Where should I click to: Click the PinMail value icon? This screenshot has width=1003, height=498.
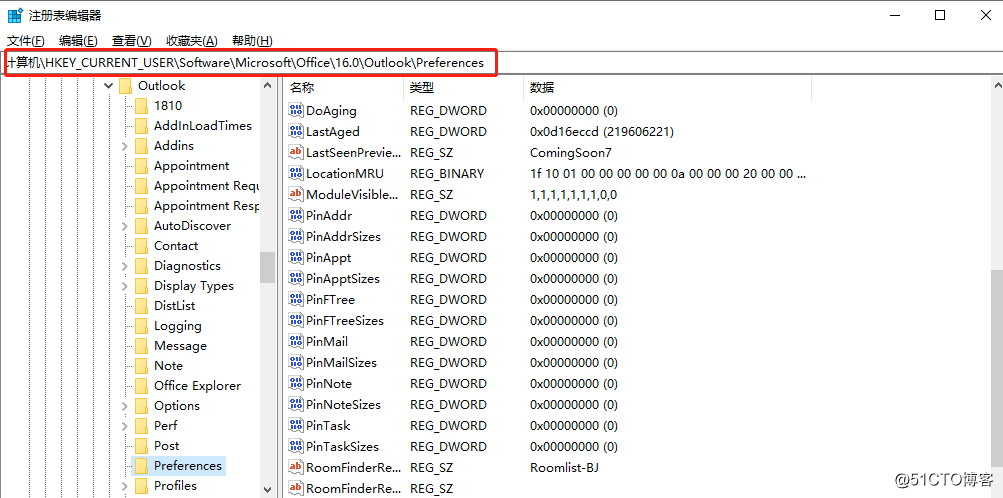pos(296,341)
